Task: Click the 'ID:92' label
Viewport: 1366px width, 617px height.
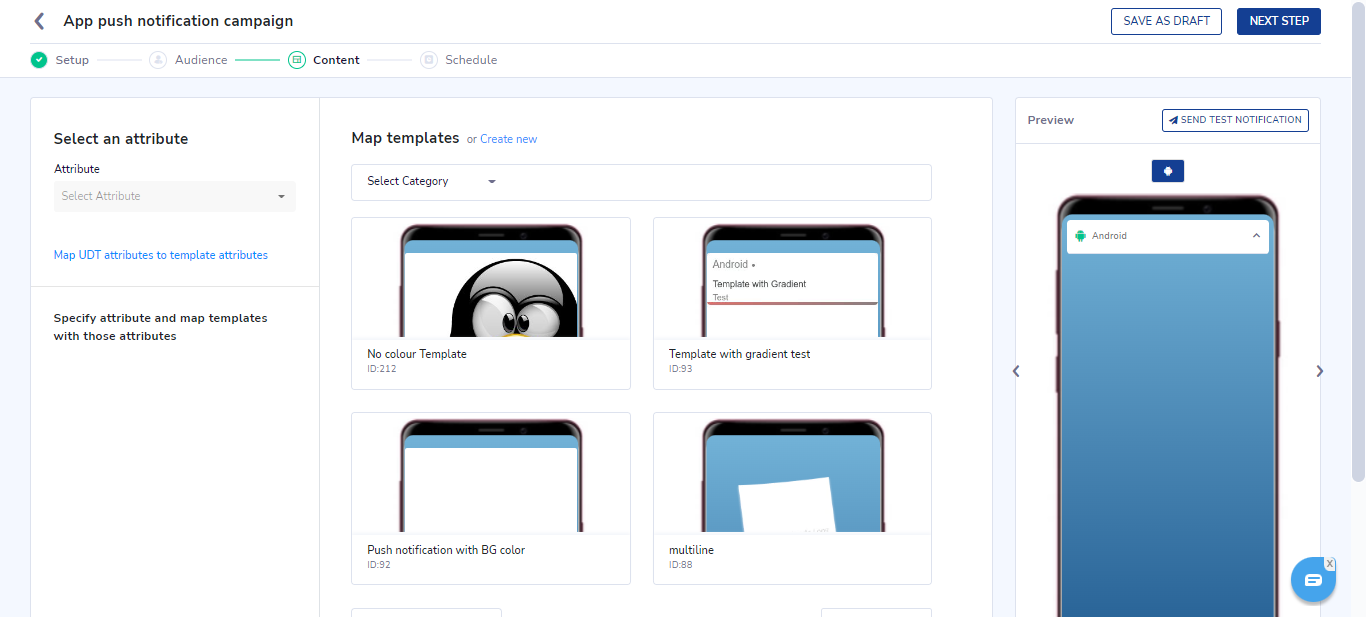Action: click(x=379, y=565)
